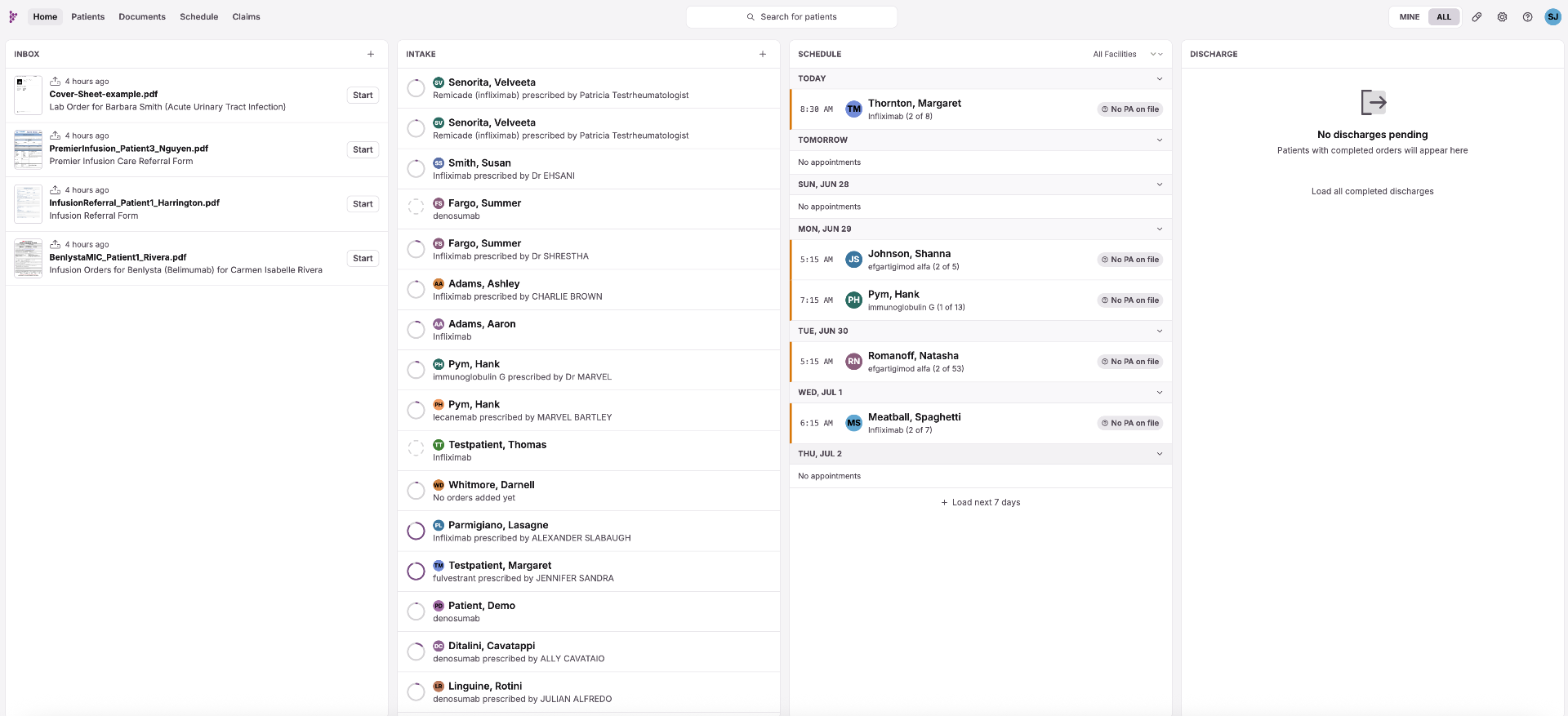Click No PA on file for Meatball, Spaghetti
The width and height of the screenshot is (1568, 716).
(1130, 423)
